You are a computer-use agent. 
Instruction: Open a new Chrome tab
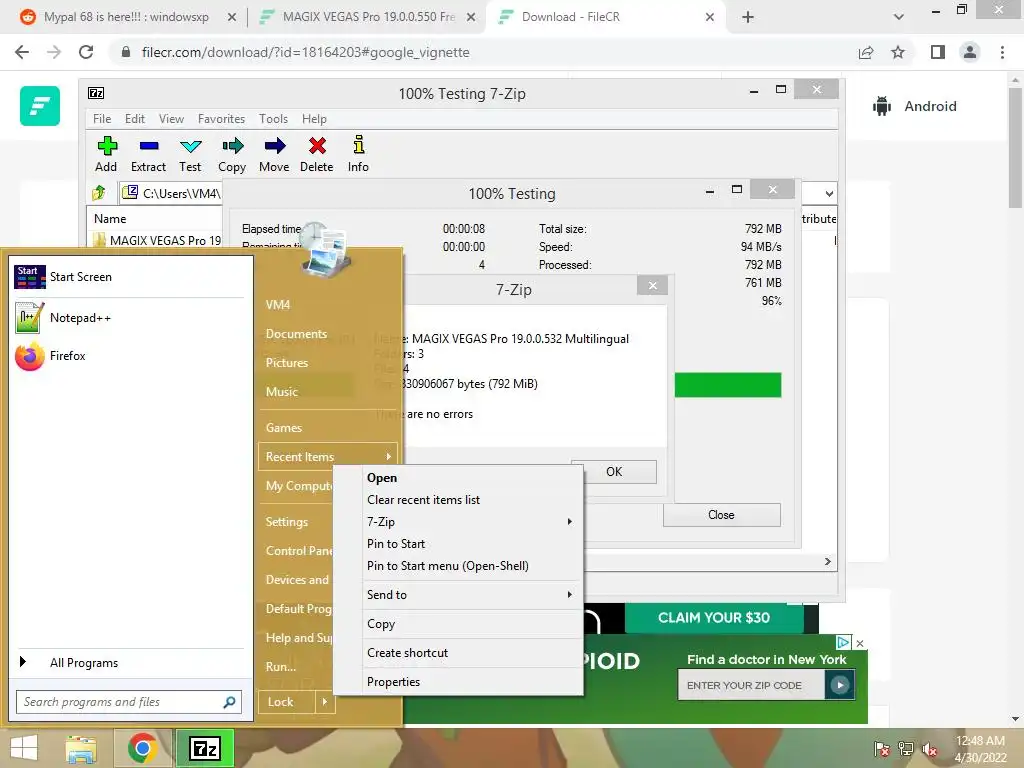(748, 17)
